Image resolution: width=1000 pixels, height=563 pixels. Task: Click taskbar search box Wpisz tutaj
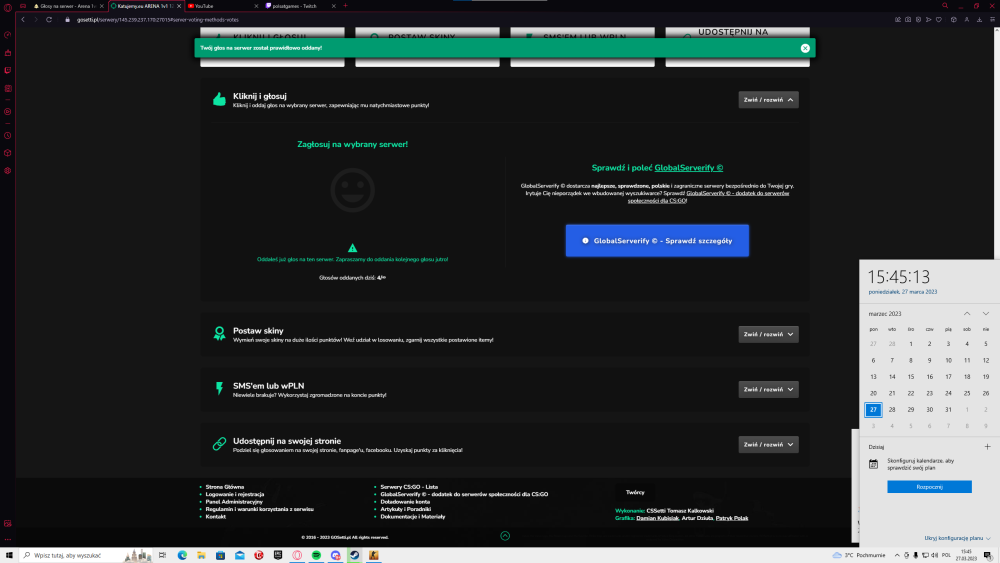click(x=86, y=555)
